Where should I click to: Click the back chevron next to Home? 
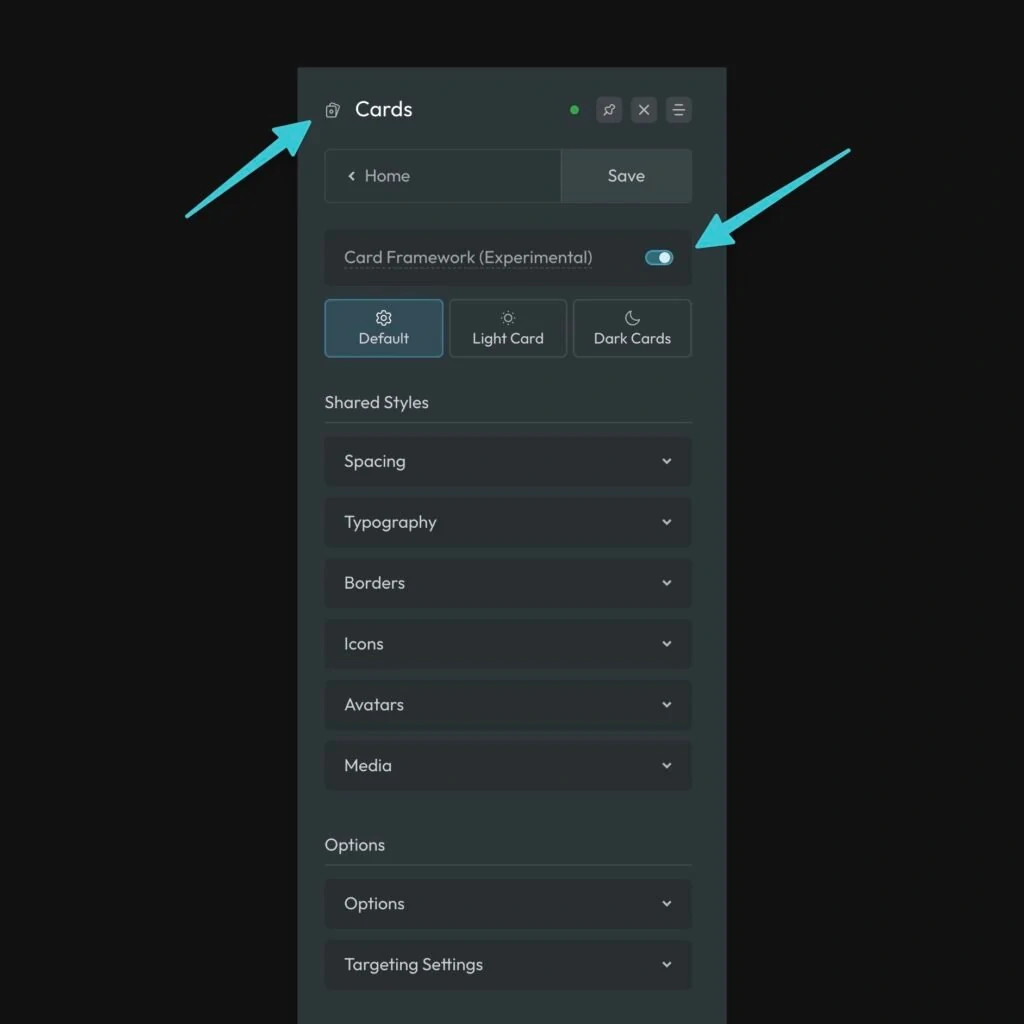[351, 175]
